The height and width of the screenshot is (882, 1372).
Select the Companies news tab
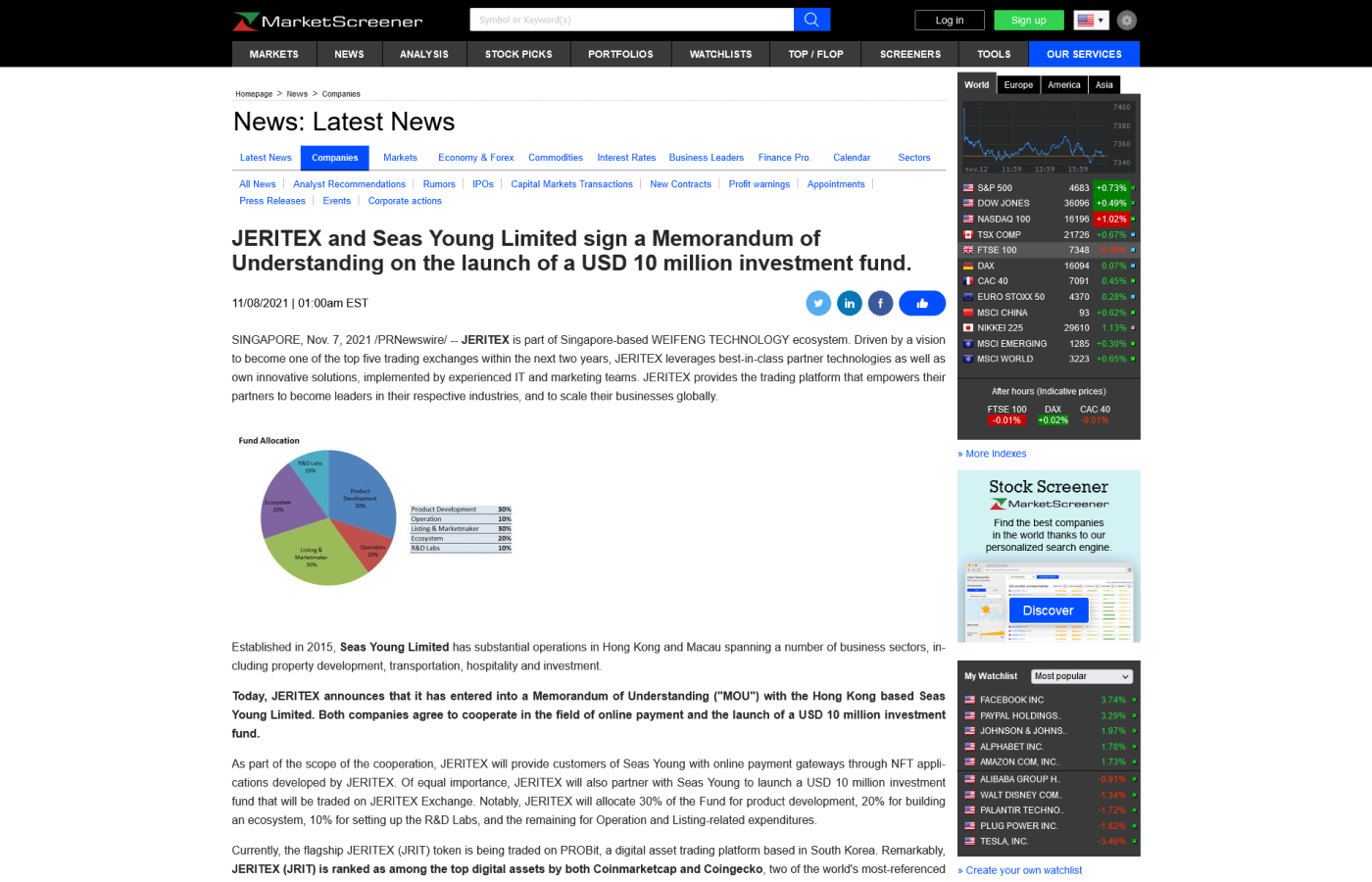point(335,158)
